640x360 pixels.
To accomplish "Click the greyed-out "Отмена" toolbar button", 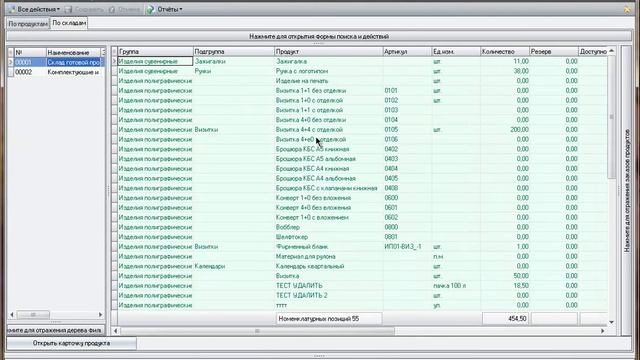I will [125, 9].
